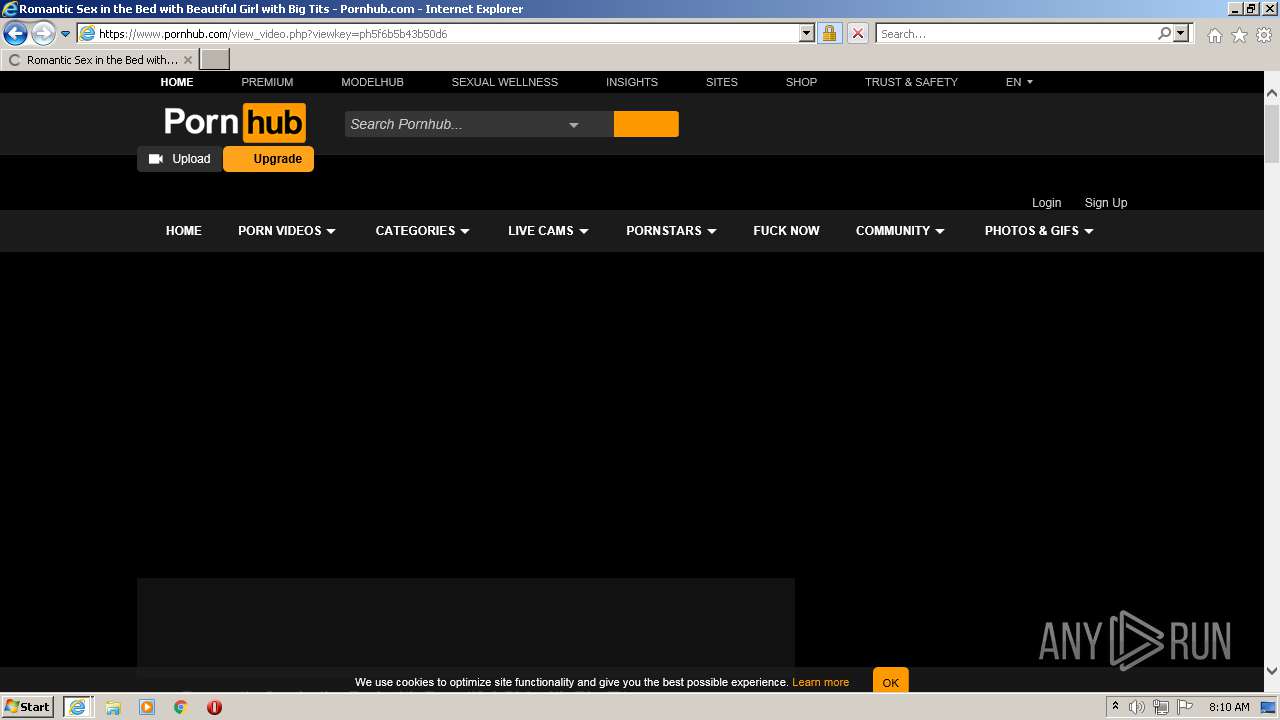Click the Upload button
This screenshot has width=1280, height=720.
coord(180,159)
